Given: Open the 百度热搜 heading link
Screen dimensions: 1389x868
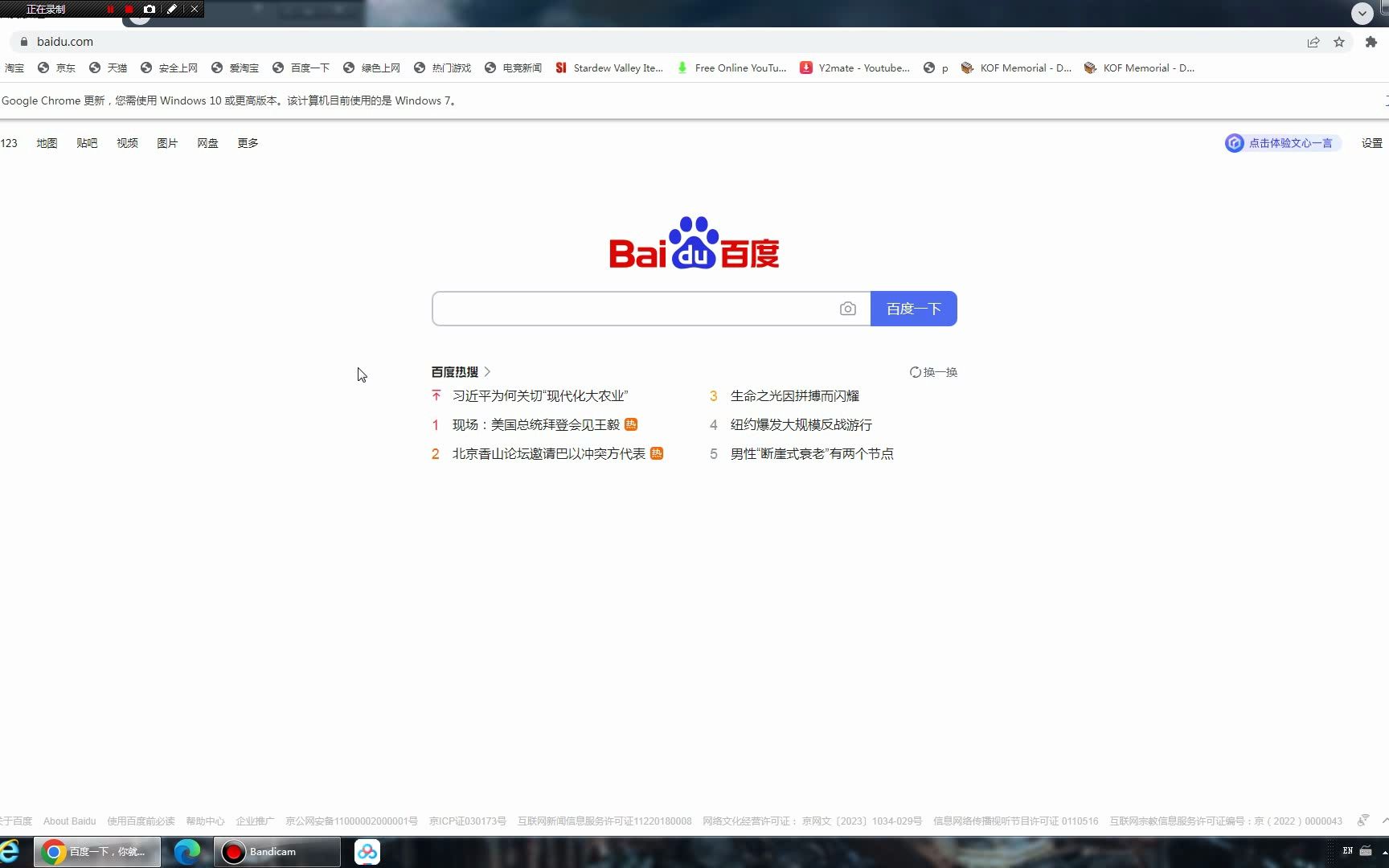Looking at the screenshot, I should tap(461, 372).
